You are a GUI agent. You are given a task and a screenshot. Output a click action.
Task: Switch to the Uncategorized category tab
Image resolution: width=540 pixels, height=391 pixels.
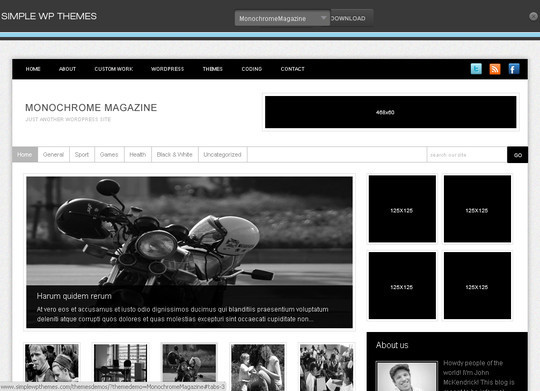pos(222,155)
